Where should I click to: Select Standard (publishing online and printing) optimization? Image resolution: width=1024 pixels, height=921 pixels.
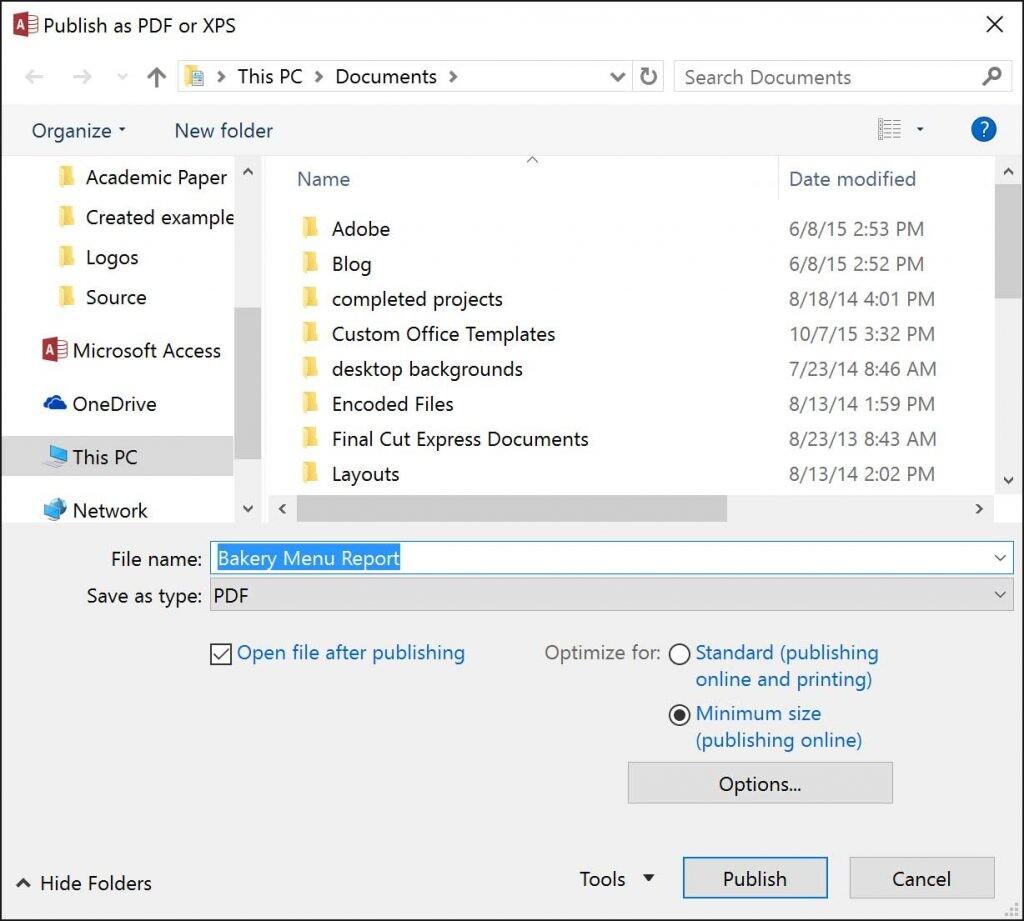pyautogui.click(x=680, y=653)
